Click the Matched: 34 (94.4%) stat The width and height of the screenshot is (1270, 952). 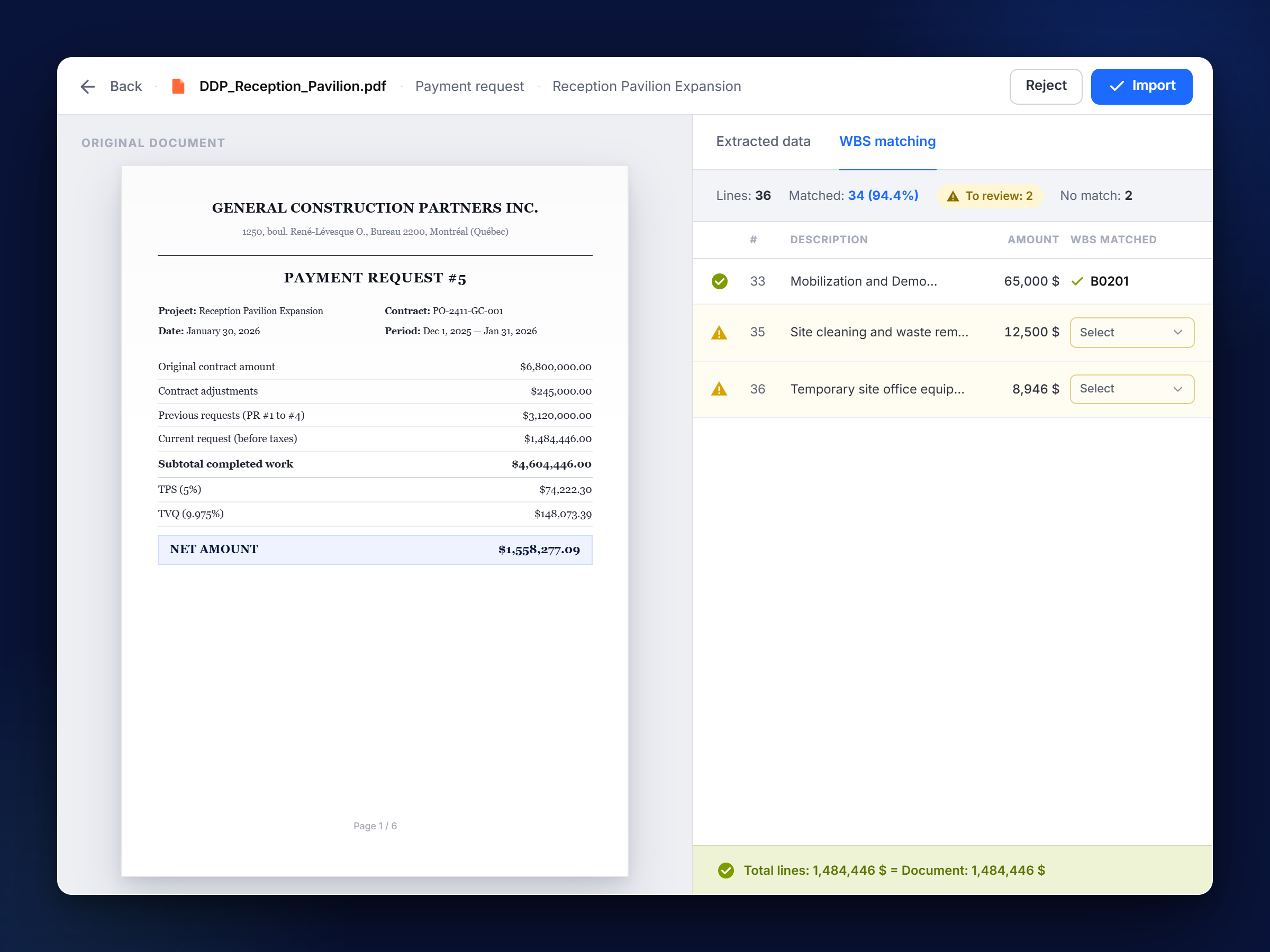click(853, 196)
